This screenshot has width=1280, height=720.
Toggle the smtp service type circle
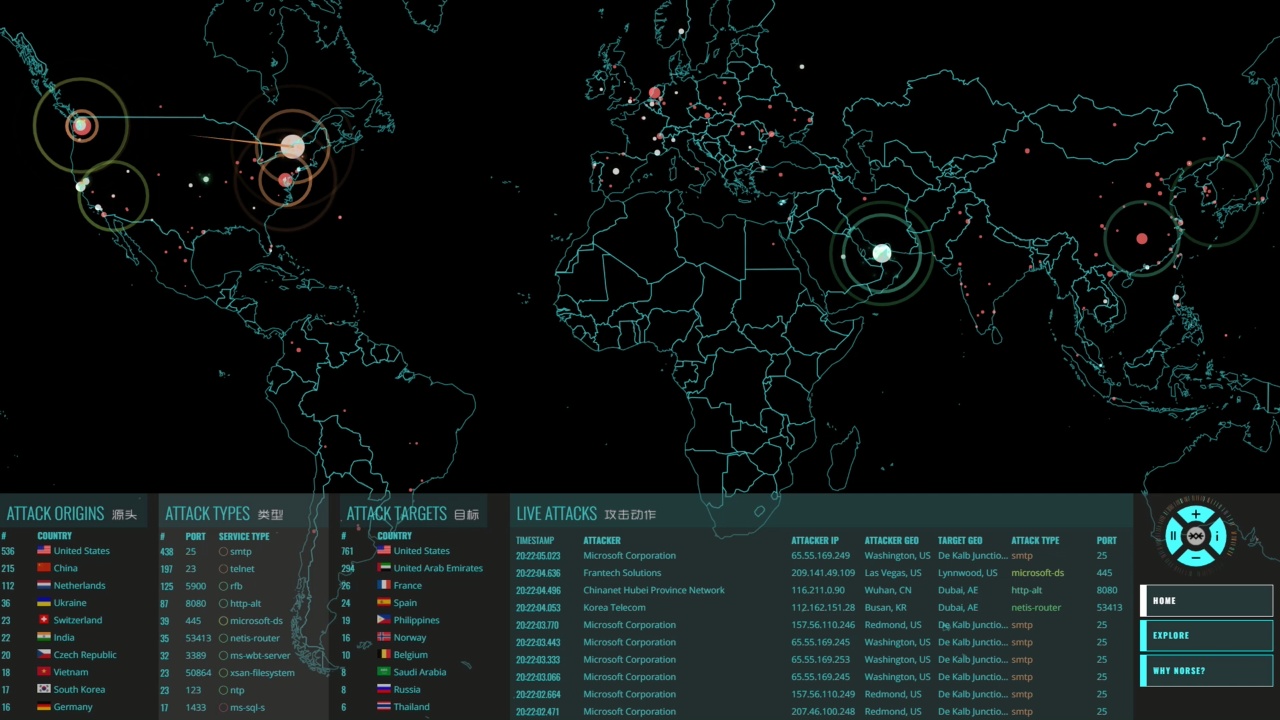pos(223,552)
